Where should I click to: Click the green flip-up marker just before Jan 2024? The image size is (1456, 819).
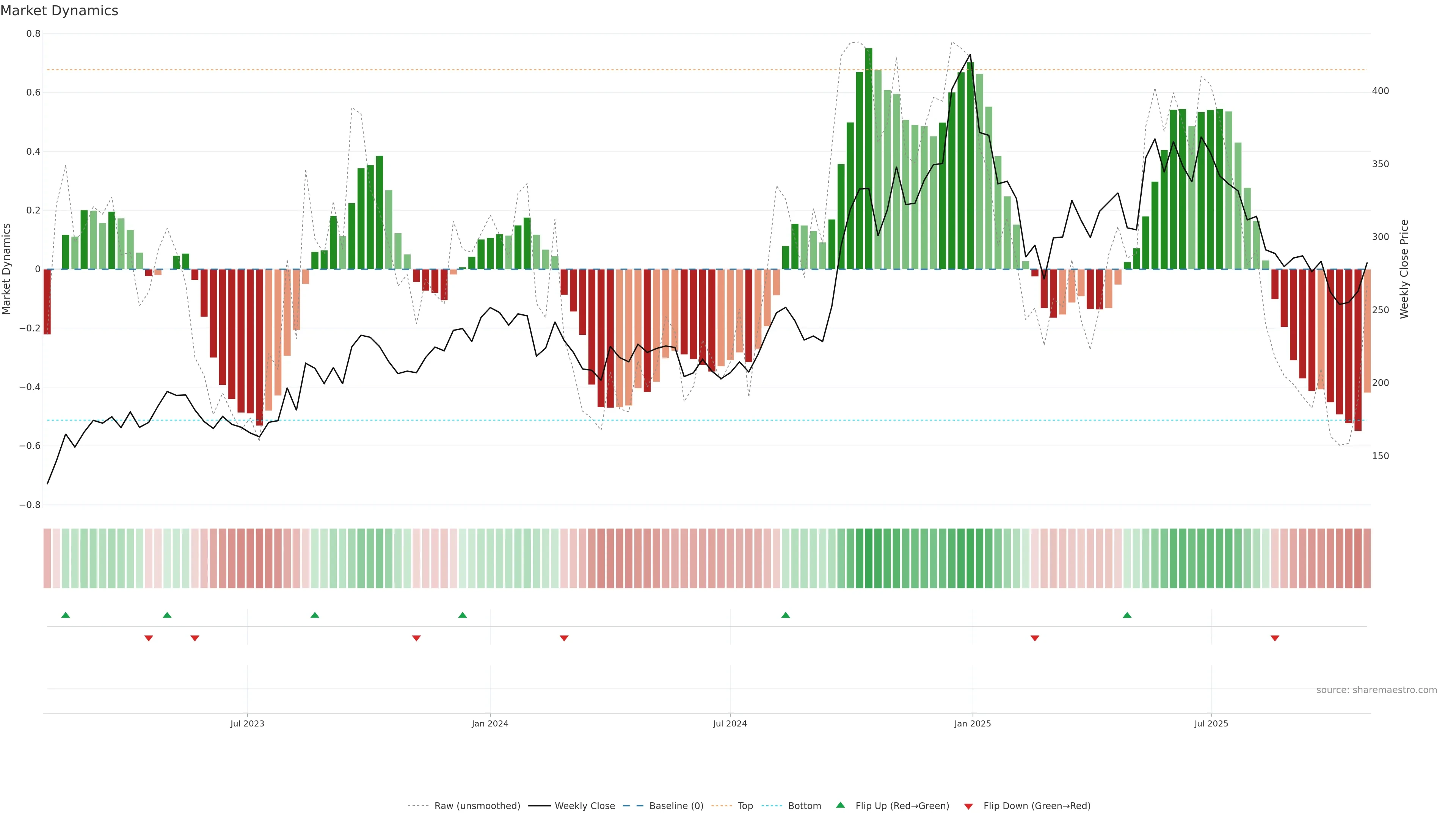(462, 615)
